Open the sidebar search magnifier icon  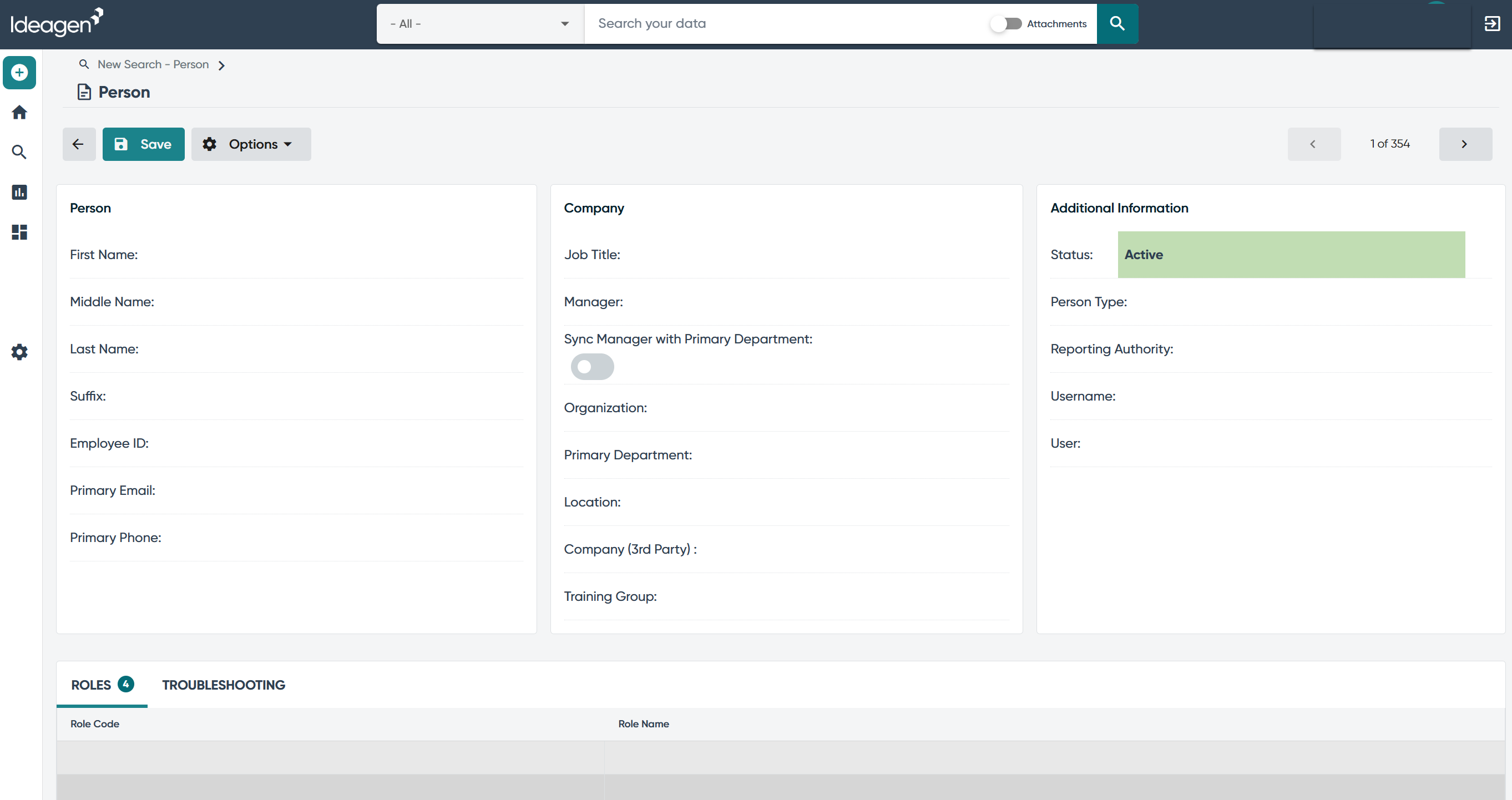[x=19, y=152]
